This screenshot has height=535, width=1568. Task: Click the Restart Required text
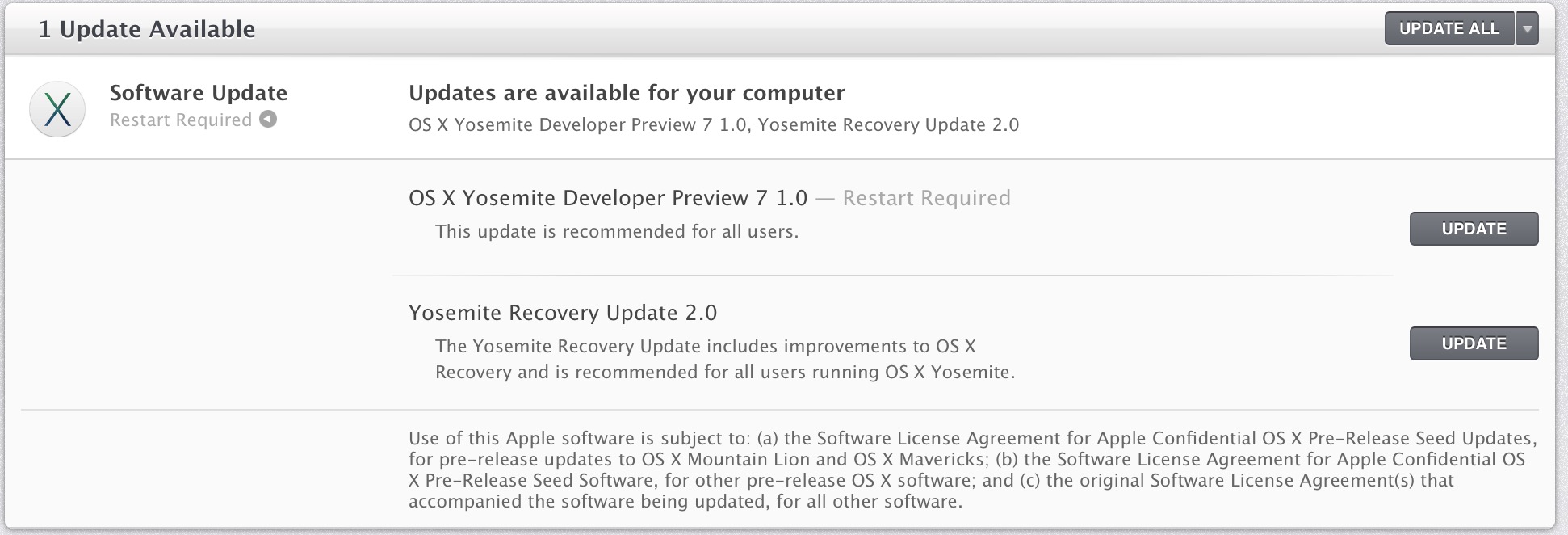(x=182, y=120)
